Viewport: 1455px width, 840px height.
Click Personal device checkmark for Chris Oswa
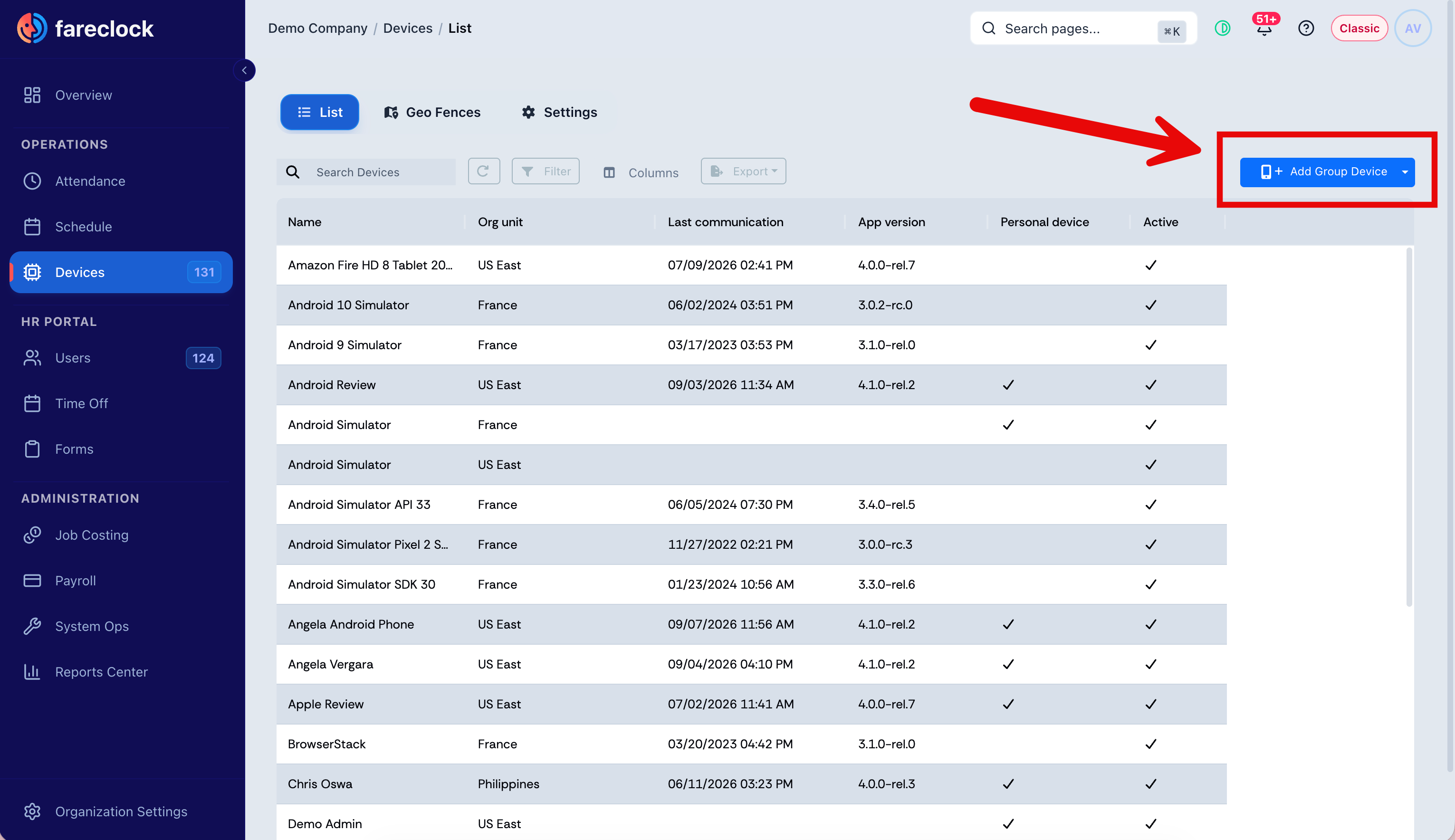coord(1008,783)
